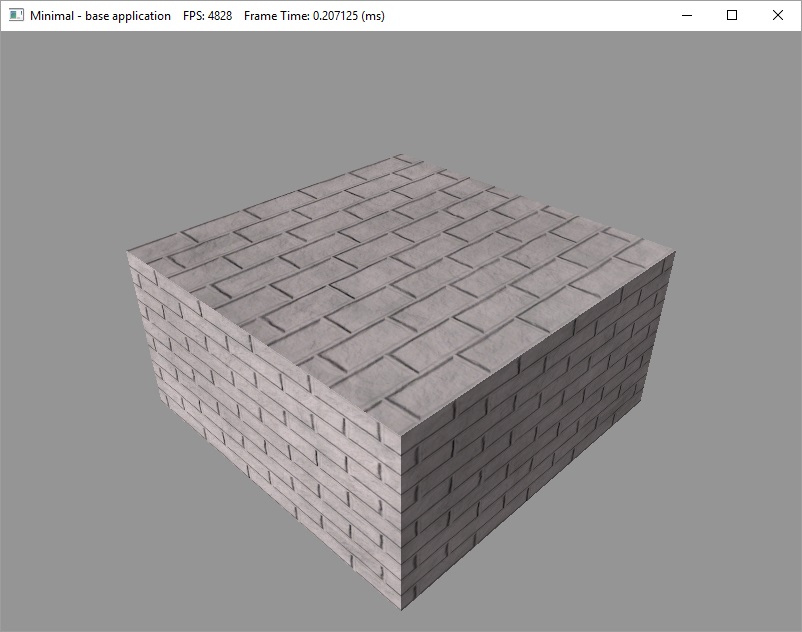The height and width of the screenshot is (632, 802).
Task: Click the cube's leftmost top corner
Action: click(129, 251)
